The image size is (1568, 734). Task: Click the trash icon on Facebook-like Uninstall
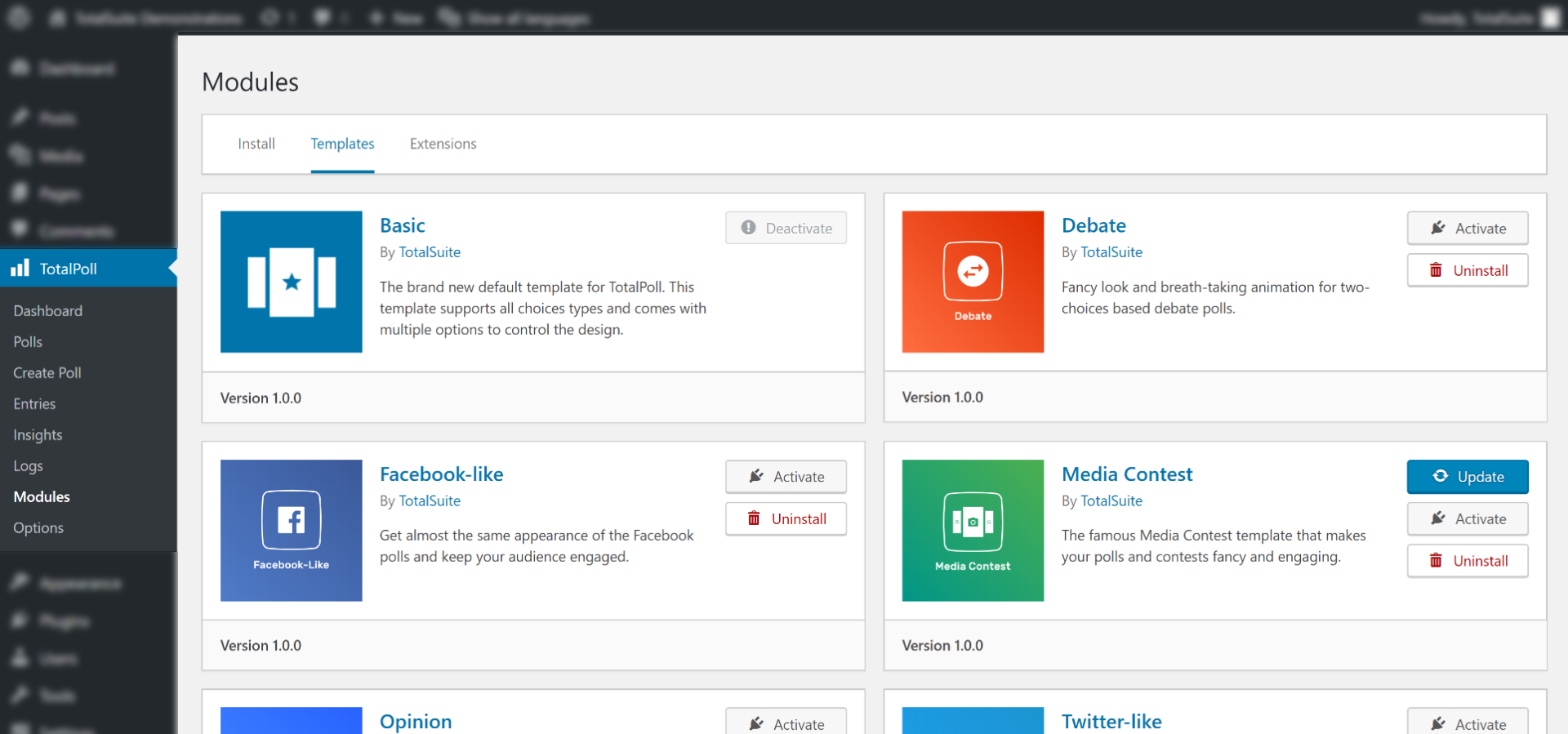[754, 518]
